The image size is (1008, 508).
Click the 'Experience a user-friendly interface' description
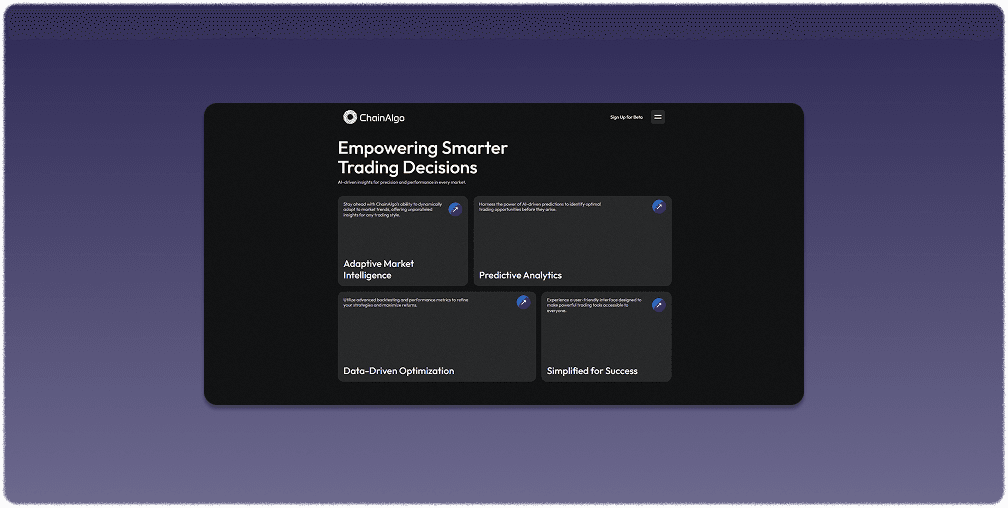[x=594, y=305]
